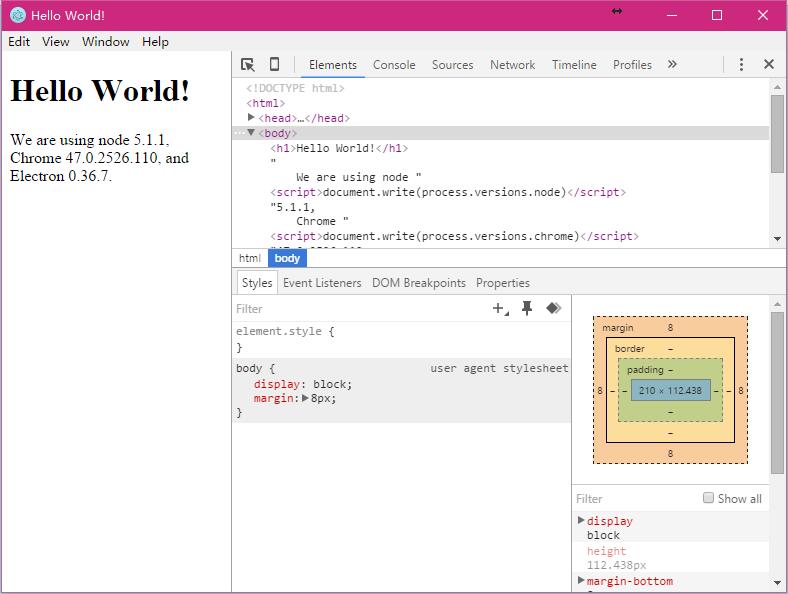Expand the head element node
Viewport: 788px width, 594px height.
tap(252, 118)
